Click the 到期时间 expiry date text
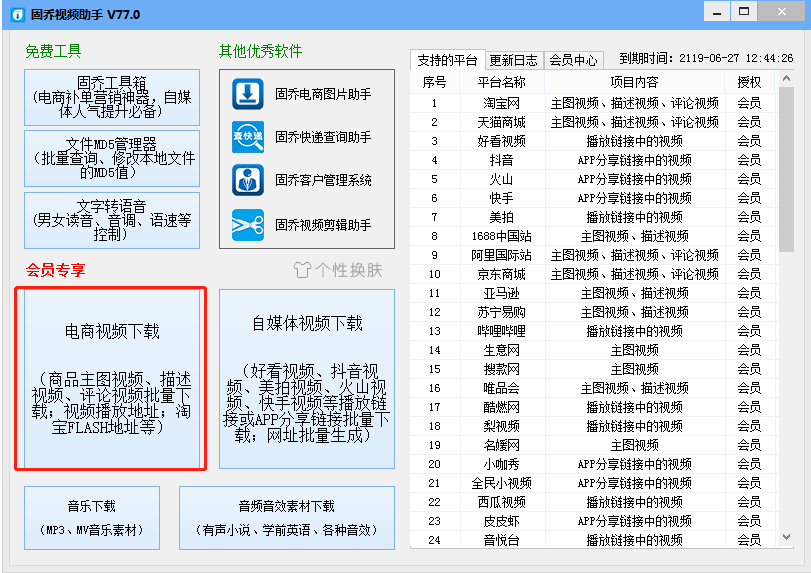Viewport: 811px width, 573px height. coord(706,58)
